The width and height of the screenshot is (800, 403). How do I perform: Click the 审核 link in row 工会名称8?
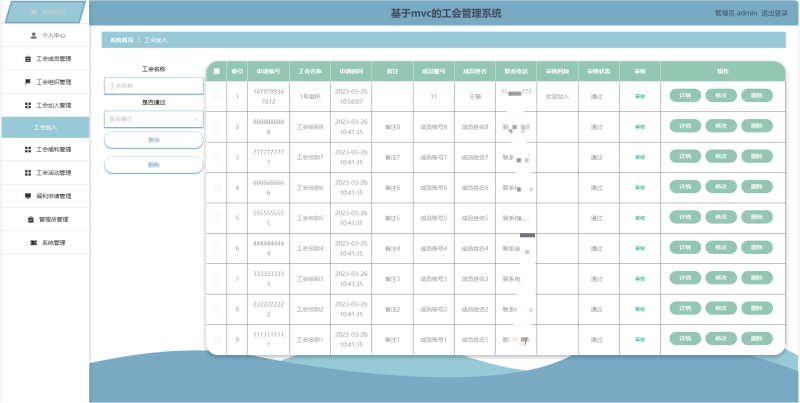coord(640,127)
